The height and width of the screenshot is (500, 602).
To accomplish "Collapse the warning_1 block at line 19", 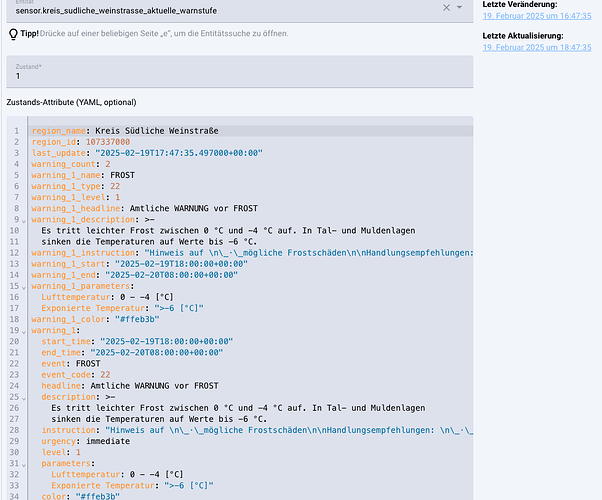I will (24, 330).
